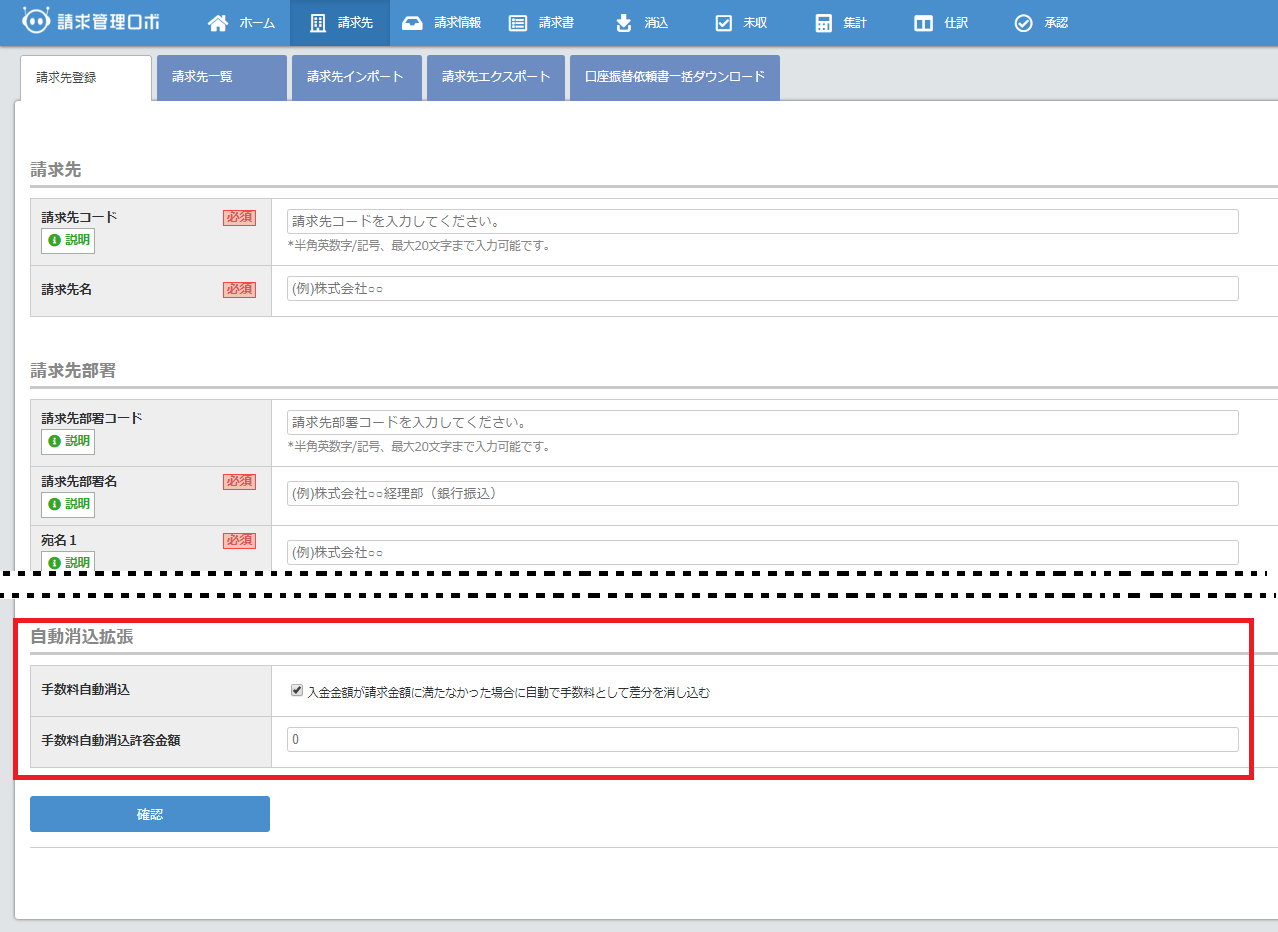Click the 承認 circle check icon
The width and height of the screenshot is (1278, 932).
[1023, 23]
